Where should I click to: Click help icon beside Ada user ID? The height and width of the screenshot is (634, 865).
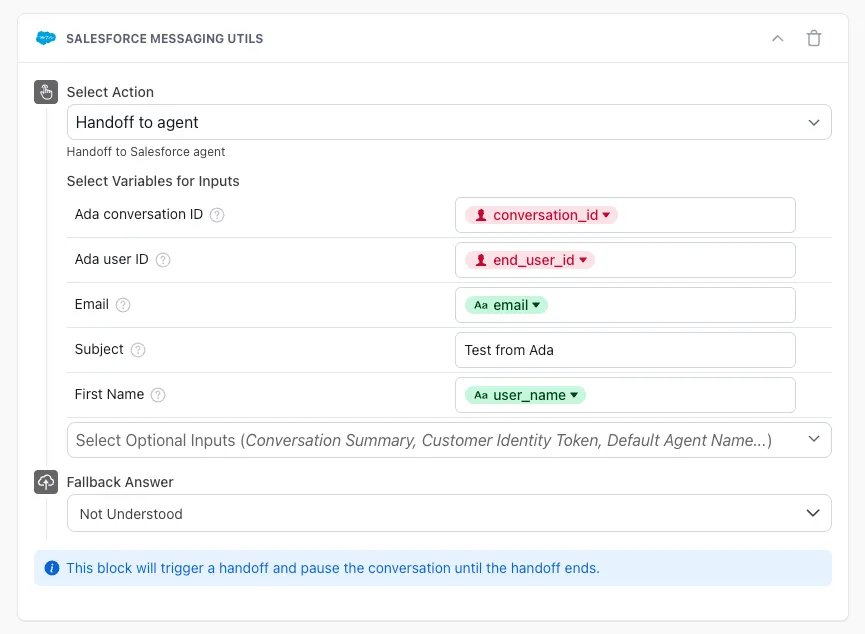point(163,260)
